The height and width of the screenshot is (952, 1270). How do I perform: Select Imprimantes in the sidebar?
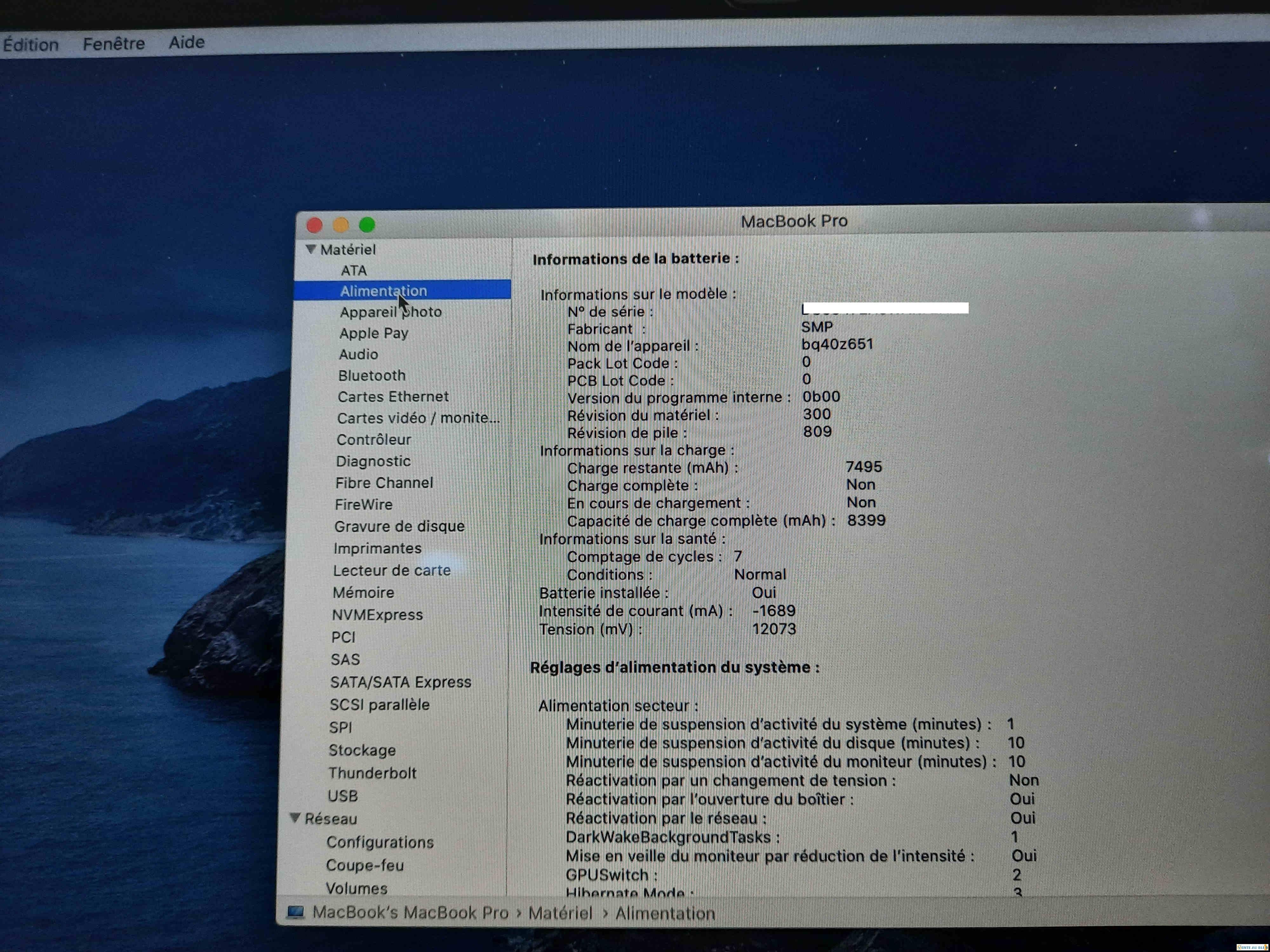(378, 549)
